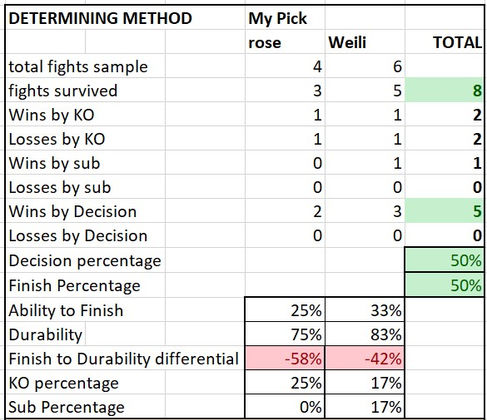
Task: Click Weili's Durability 83% cell
Action: (365, 334)
